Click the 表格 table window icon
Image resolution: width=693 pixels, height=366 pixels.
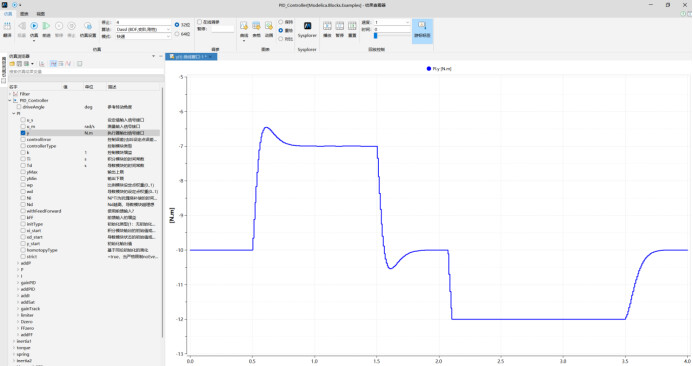click(x=256, y=26)
